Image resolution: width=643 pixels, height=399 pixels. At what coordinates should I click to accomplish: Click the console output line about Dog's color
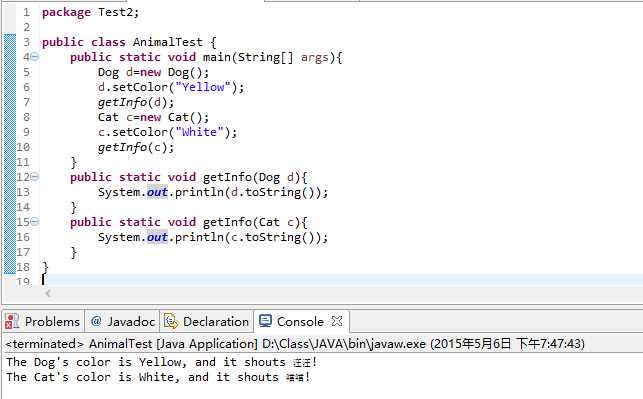pos(161,362)
